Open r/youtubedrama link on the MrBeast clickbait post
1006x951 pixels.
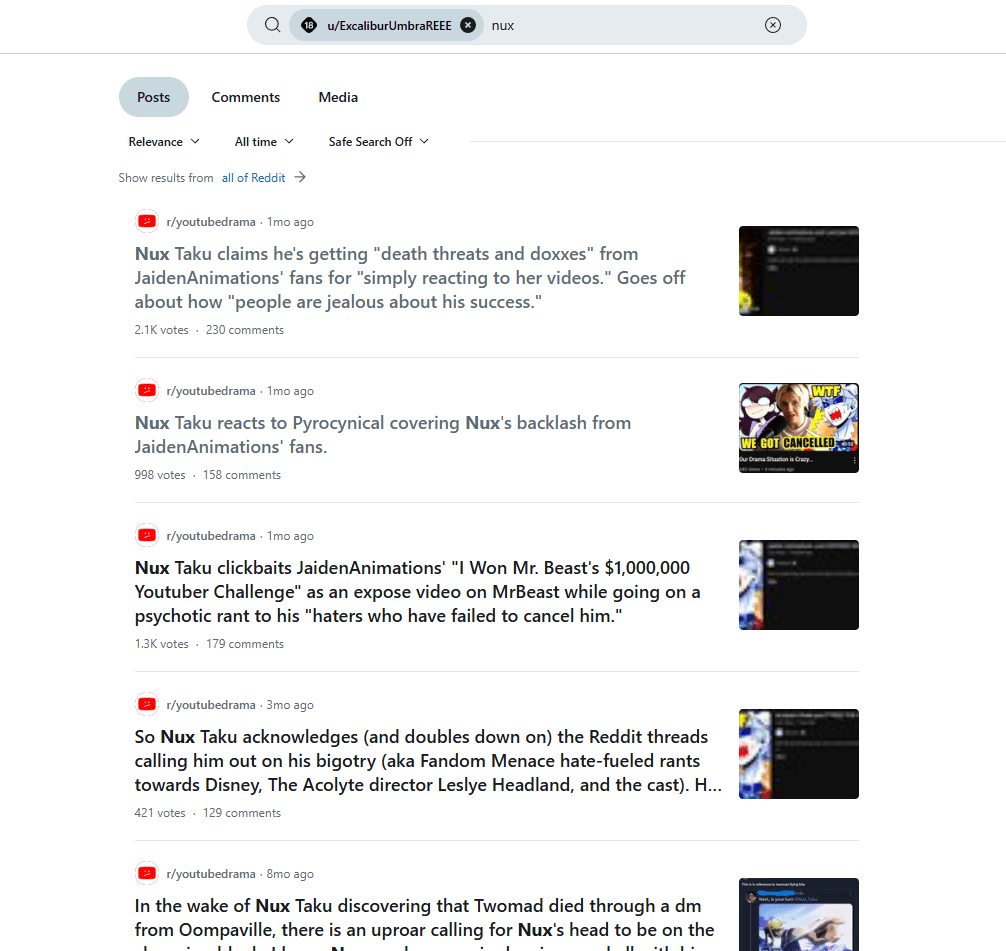pos(210,536)
